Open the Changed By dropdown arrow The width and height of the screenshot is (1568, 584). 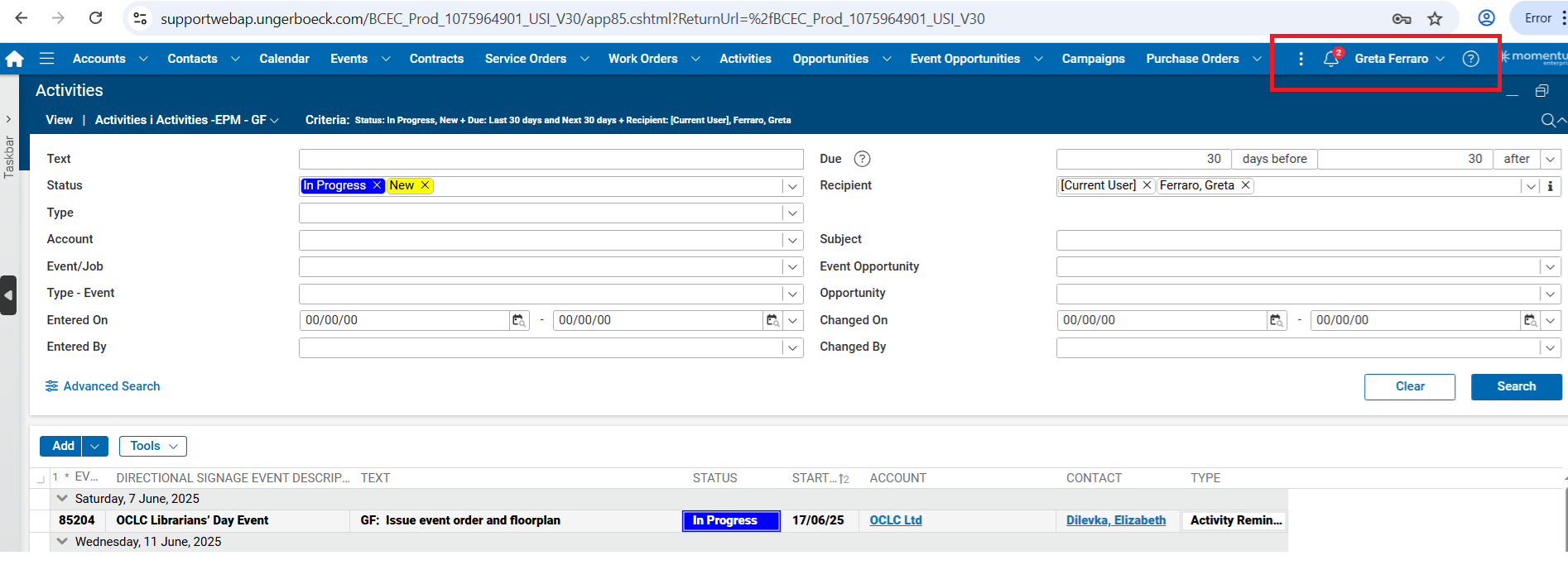pos(1551,347)
